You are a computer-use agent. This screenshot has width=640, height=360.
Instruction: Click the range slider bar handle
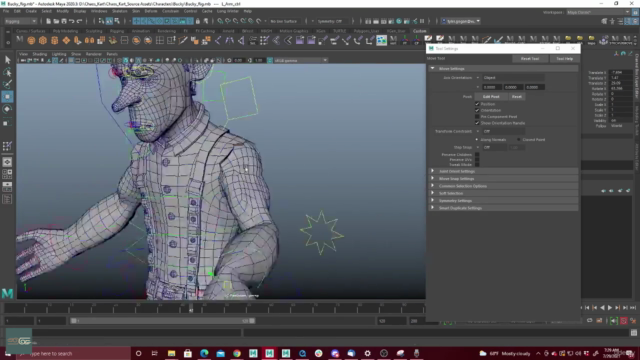[162, 321]
